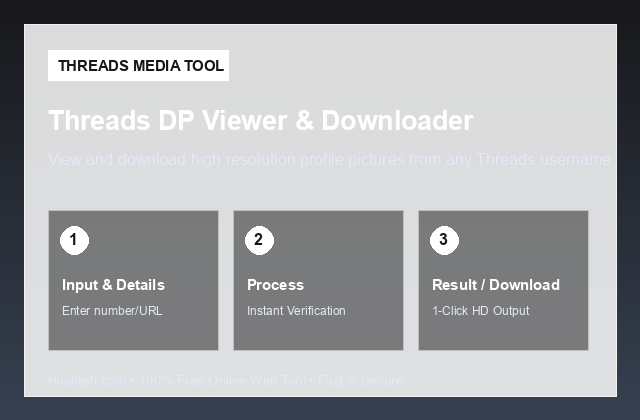Click the 'View and download high resolution' subtitle
Screen dimensions: 640x420
pos(329,160)
